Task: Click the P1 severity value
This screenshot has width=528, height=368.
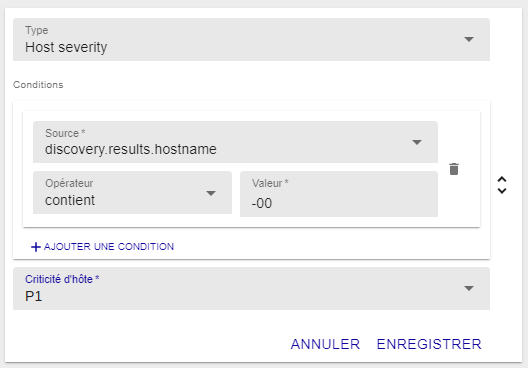Action: click(x=34, y=296)
